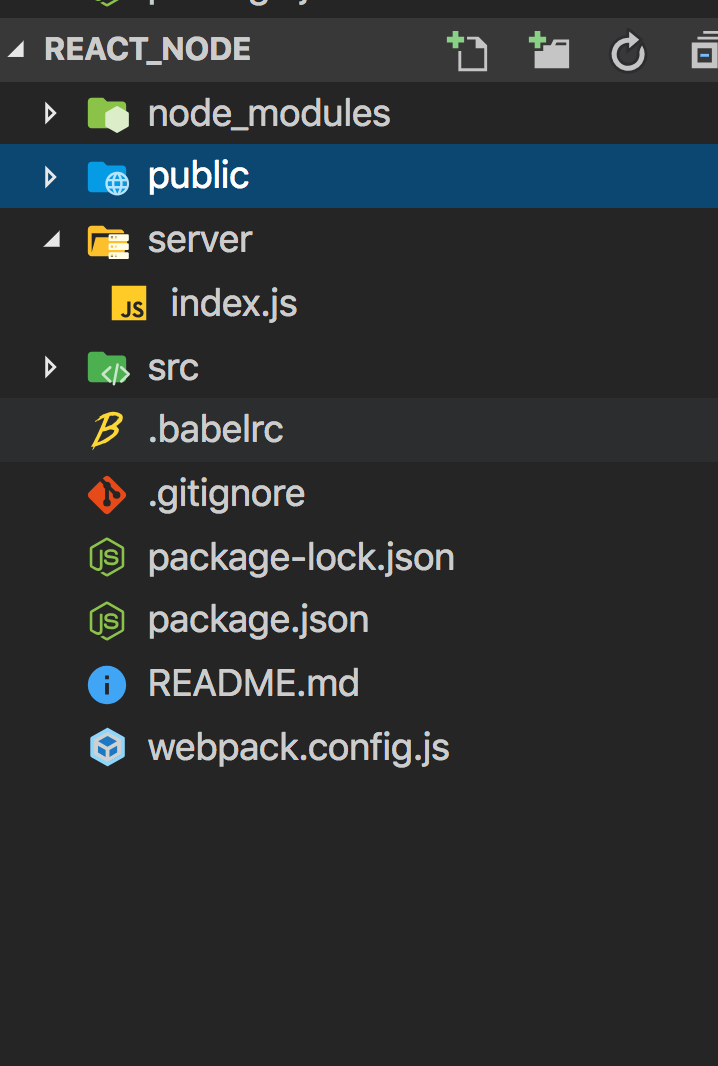Image resolution: width=718 pixels, height=1066 pixels.
Task: Collapse the REACT_NODE project section
Action: (17, 50)
